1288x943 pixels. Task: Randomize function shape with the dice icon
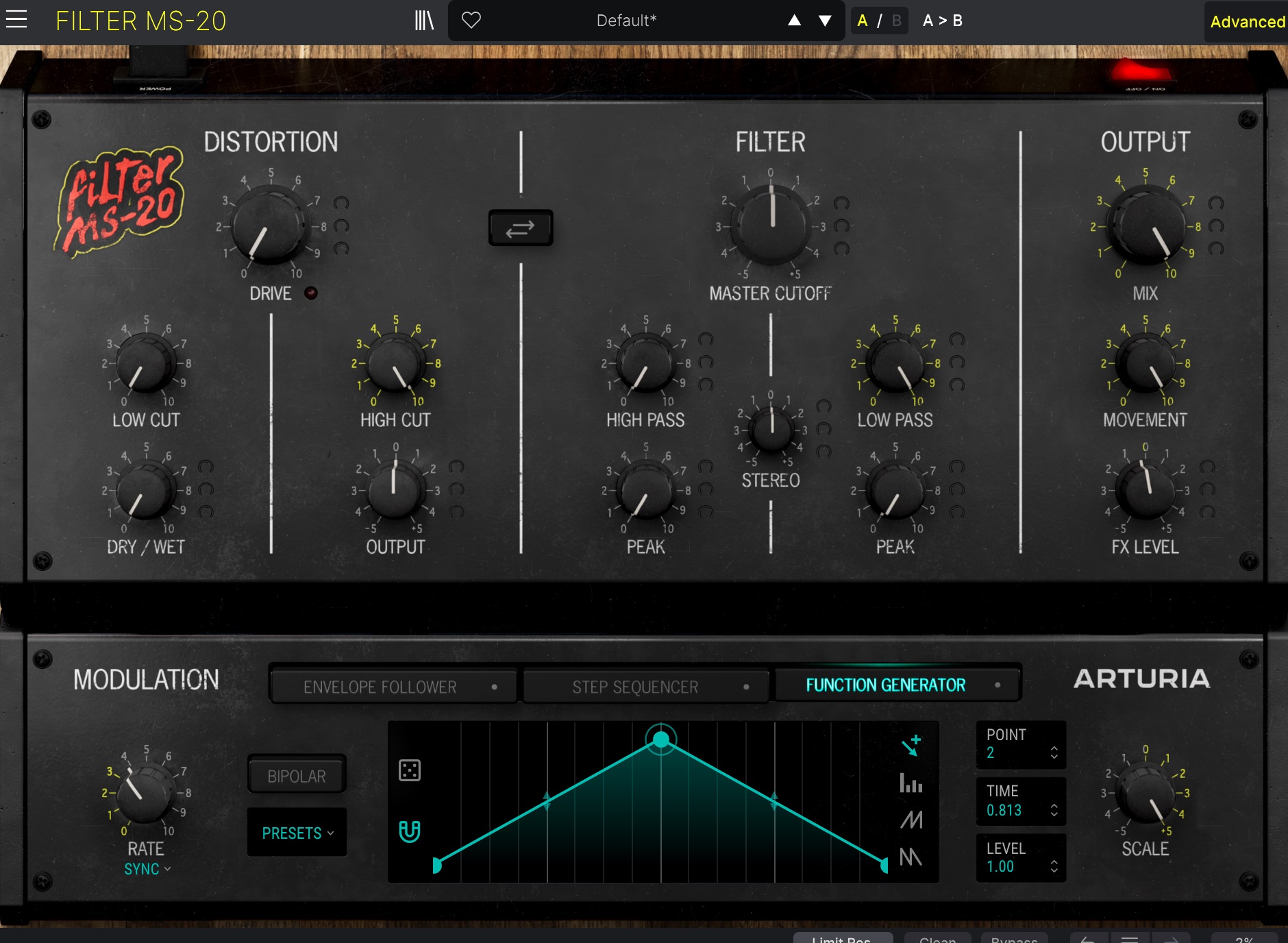[x=410, y=770]
